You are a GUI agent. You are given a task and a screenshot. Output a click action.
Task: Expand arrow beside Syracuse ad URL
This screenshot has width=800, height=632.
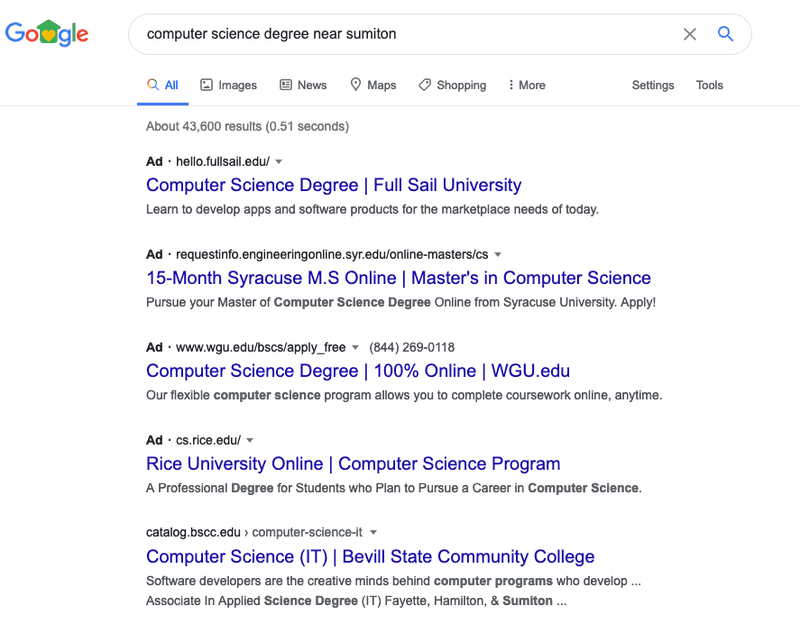point(498,255)
